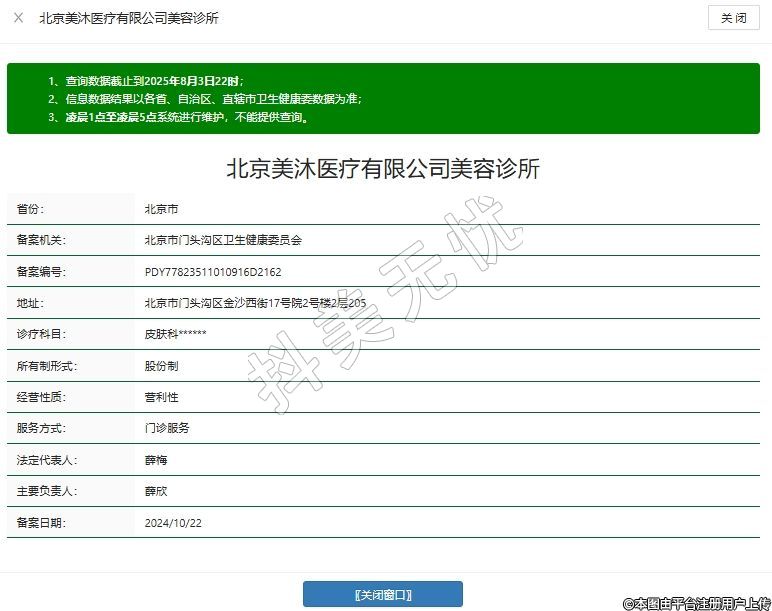Select the 省份 value 北京市
The width and height of the screenshot is (772, 611).
point(161,210)
